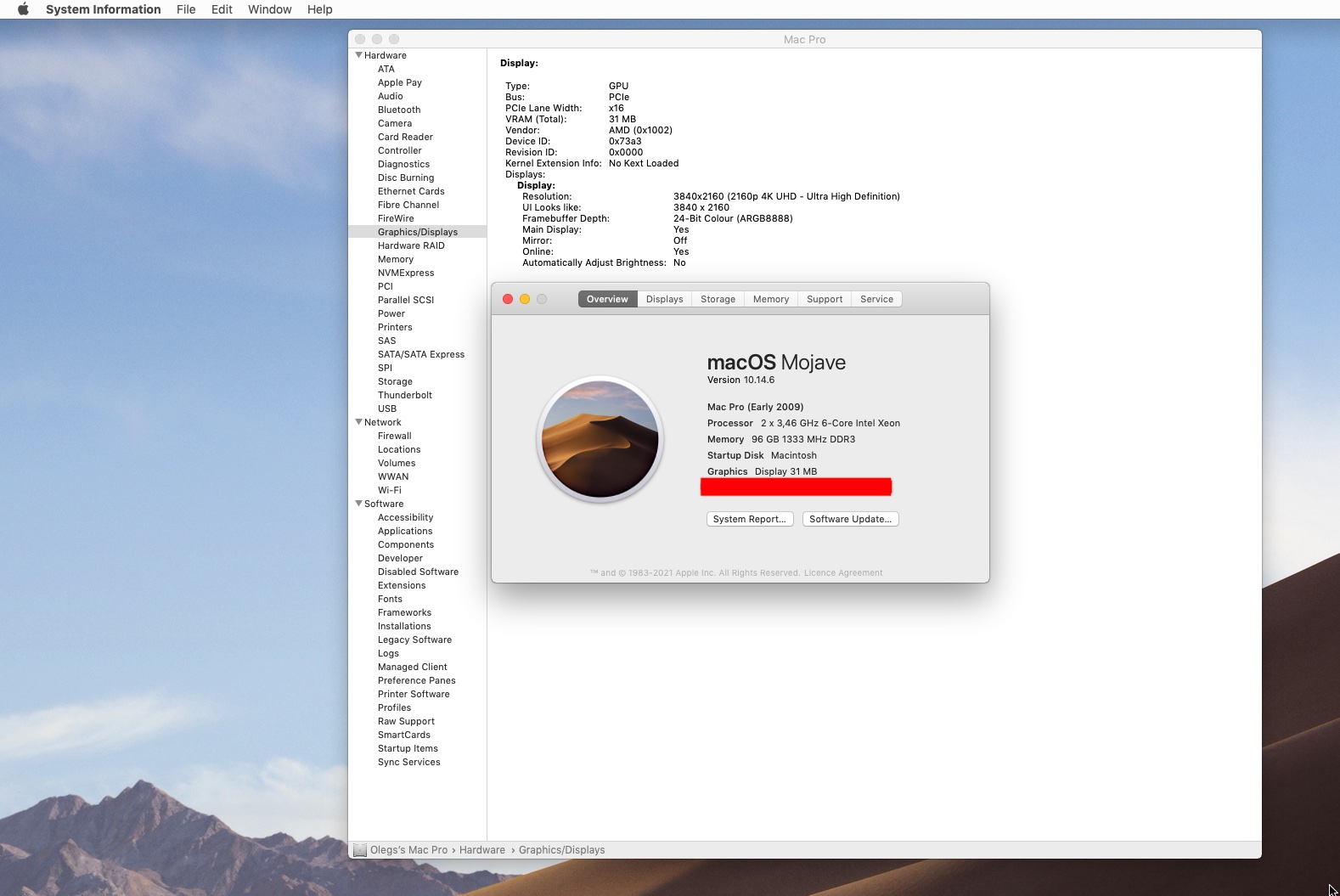Click the 3840x2160 resolution value
Image resolution: width=1340 pixels, height=896 pixels.
click(x=786, y=196)
